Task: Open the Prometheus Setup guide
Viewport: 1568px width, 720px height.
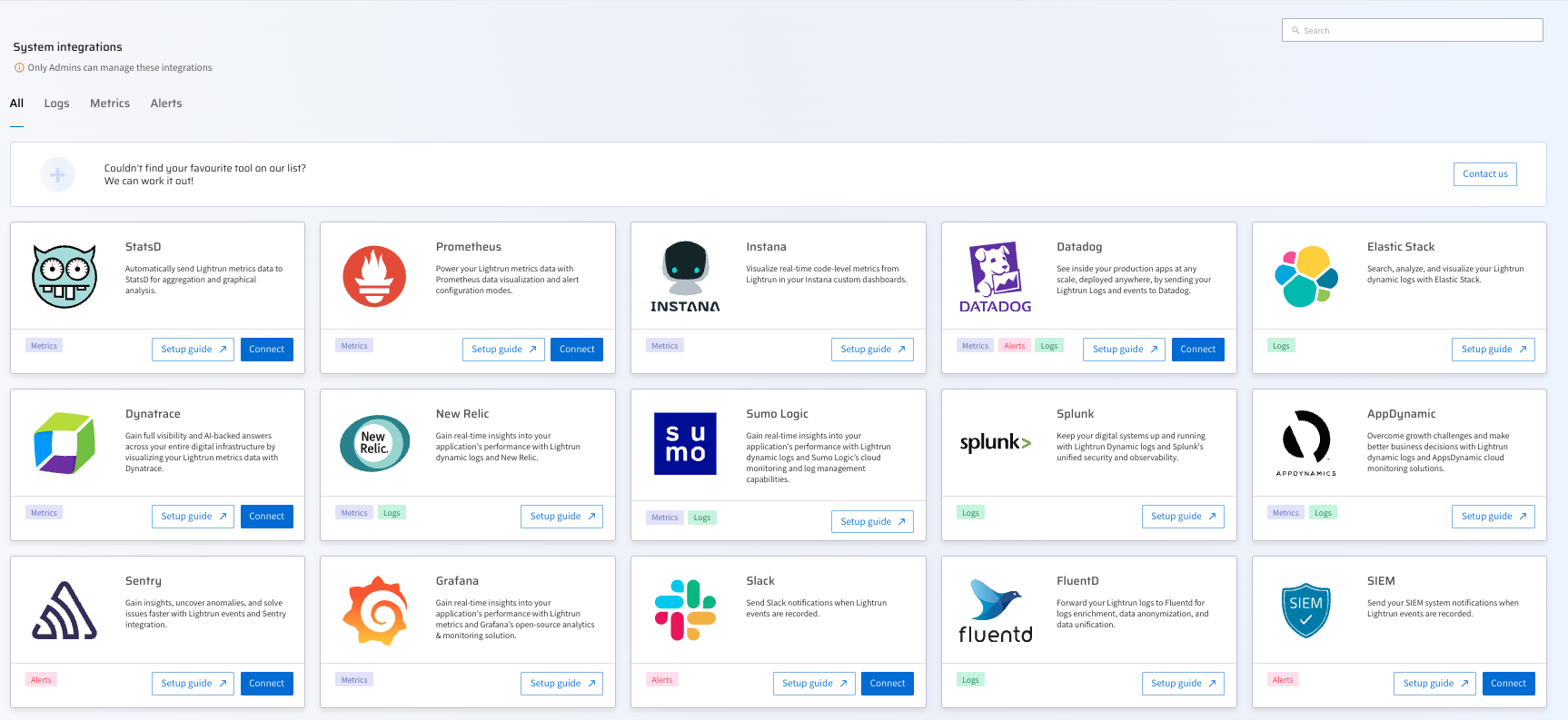Action: click(x=503, y=350)
